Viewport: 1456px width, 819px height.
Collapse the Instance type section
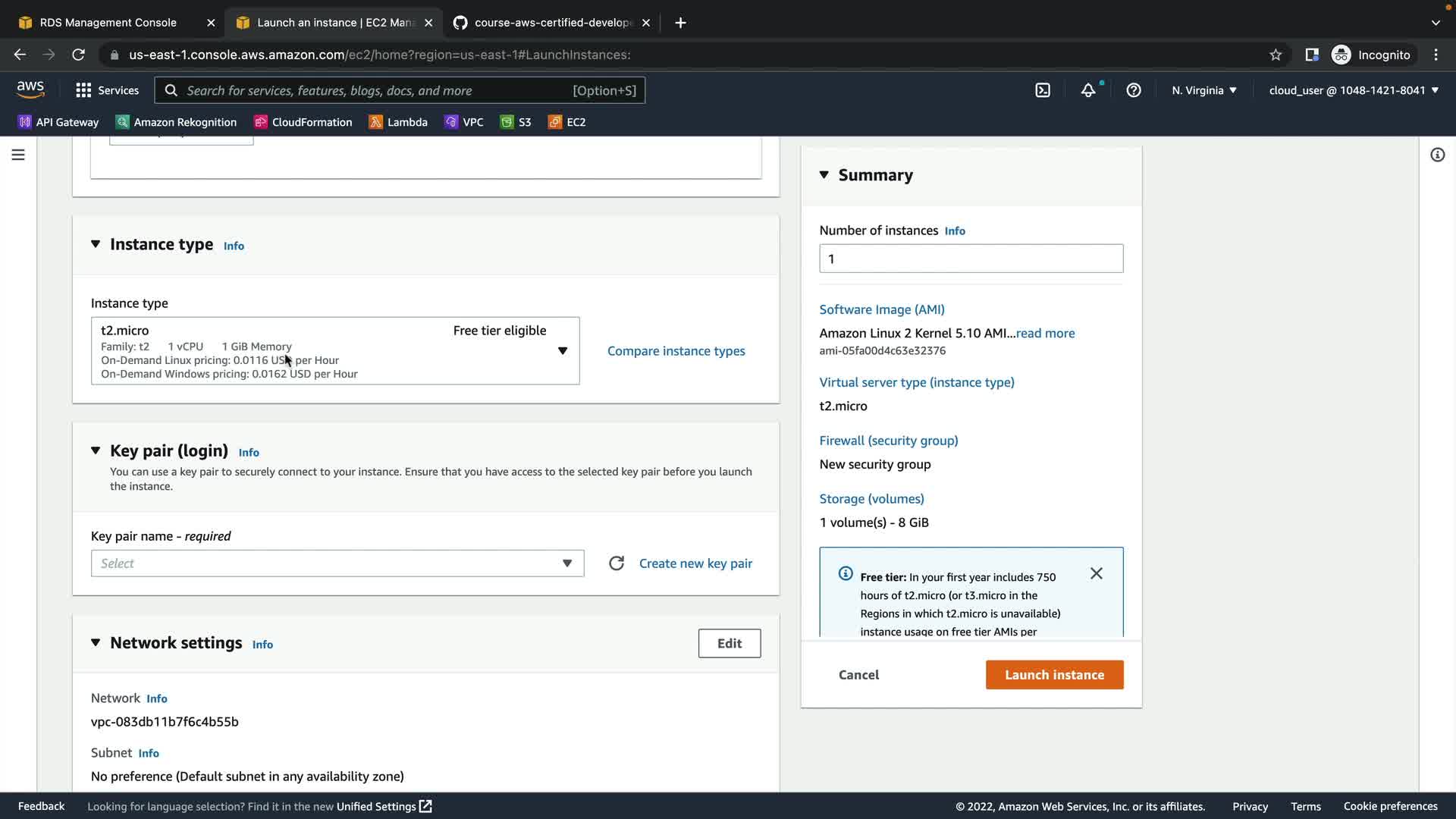pyautogui.click(x=96, y=244)
